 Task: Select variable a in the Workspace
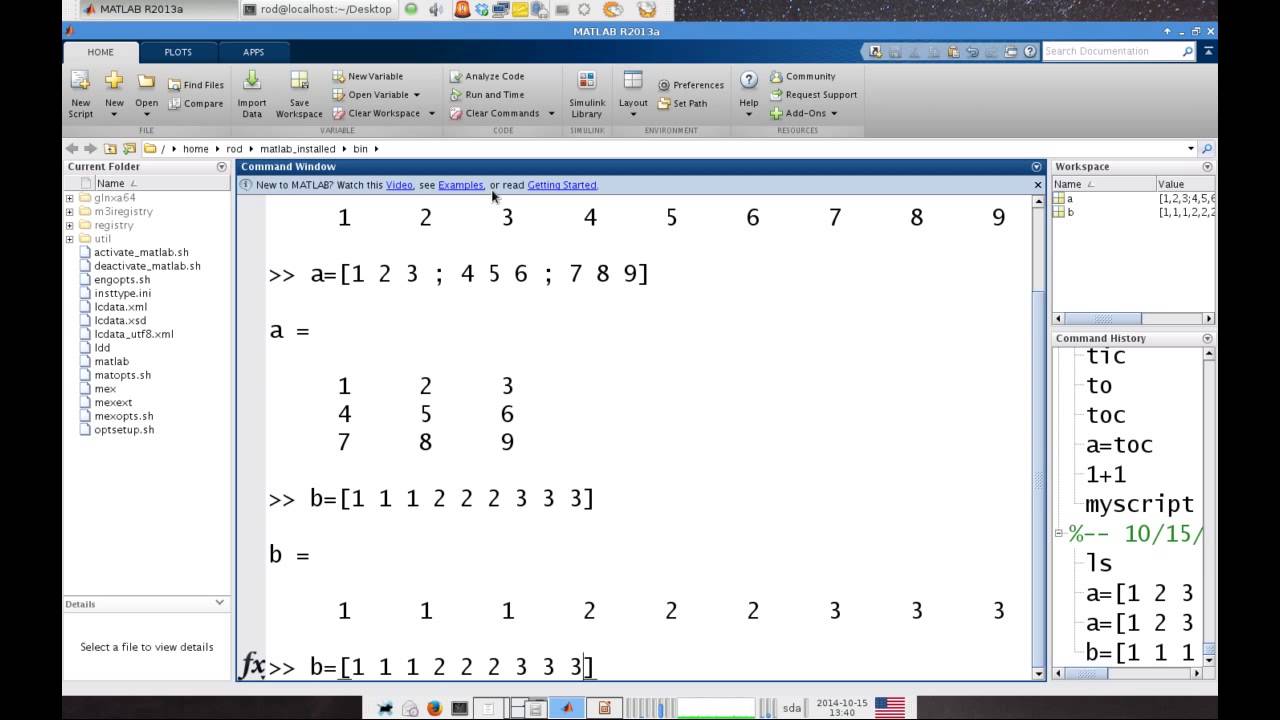[x=1069, y=199]
